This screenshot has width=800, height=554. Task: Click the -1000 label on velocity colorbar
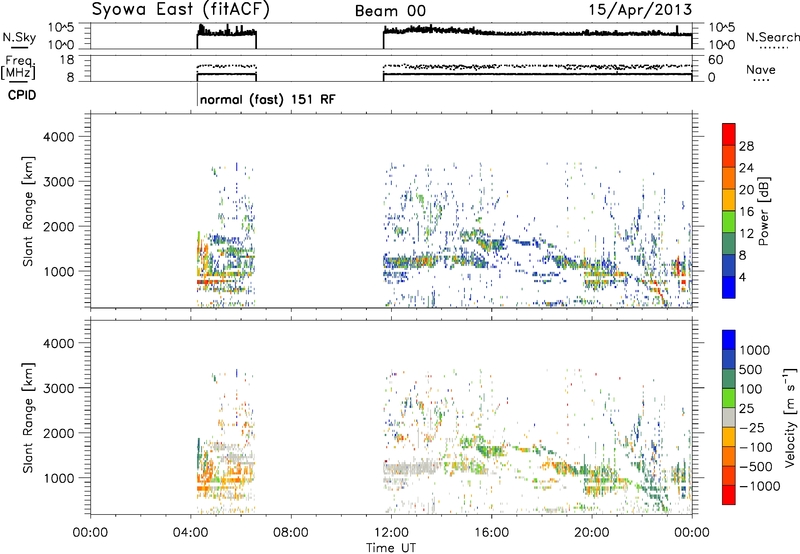coord(760,486)
